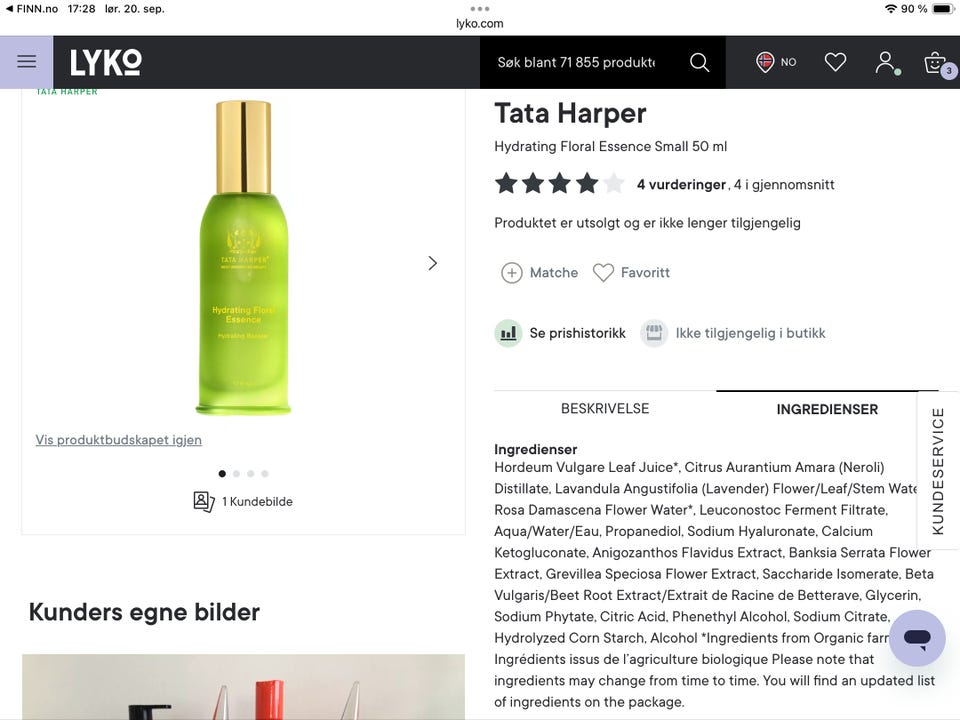The height and width of the screenshot is (720, 960).
Task: Click the price history chart icon
Action: [x=508, y=333]
